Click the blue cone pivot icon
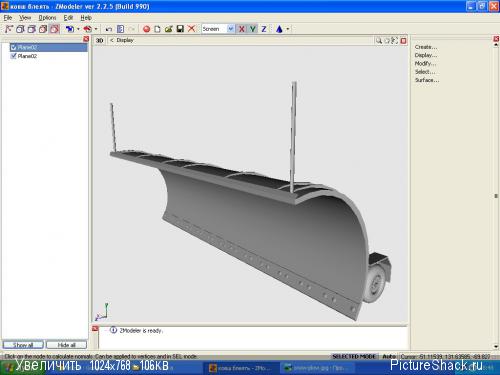This screenshot has width=500, height=375. coord(279,29)
